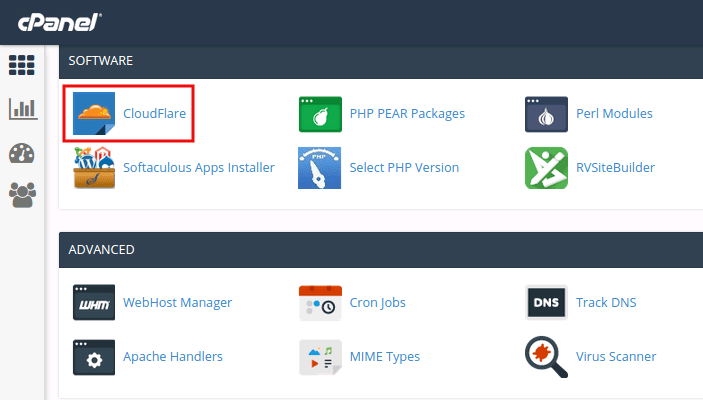Open the CloudFlare cloud icon
This screenshot has height=400, width=703.
click(x=94, y=113)
